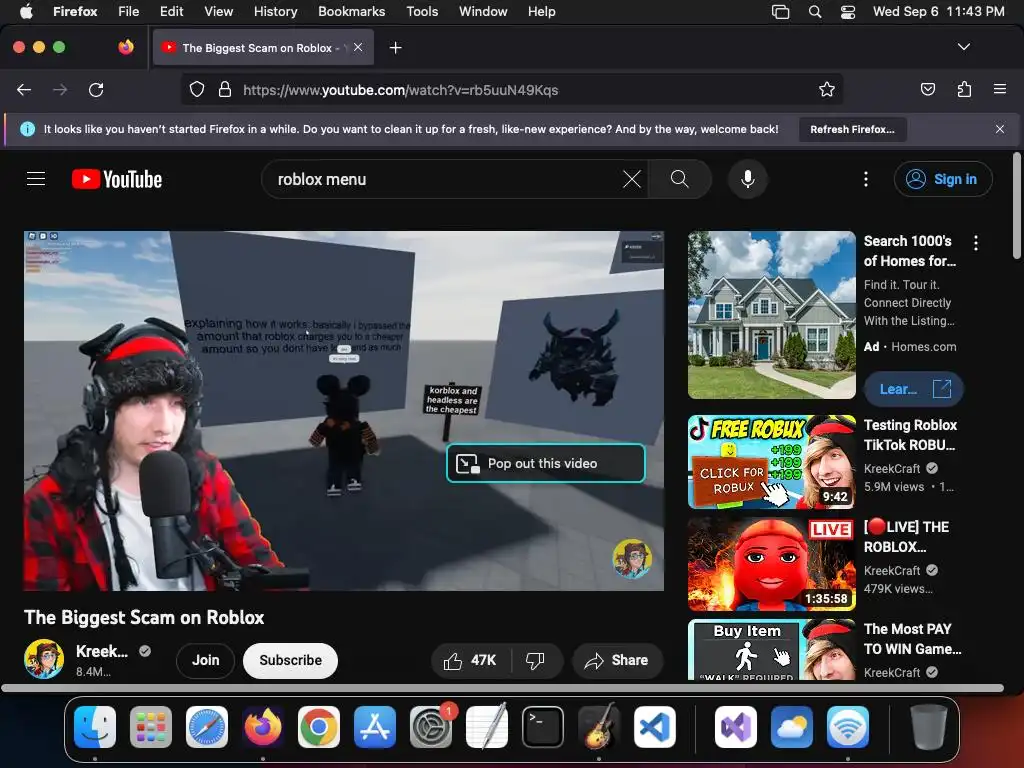Share the video
1024x768 pixels.
(617, 661)
